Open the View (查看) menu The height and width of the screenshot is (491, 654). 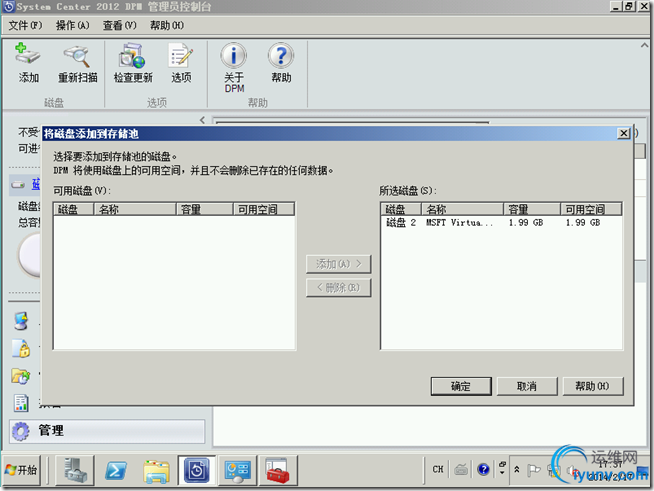(x=120, y=25)
